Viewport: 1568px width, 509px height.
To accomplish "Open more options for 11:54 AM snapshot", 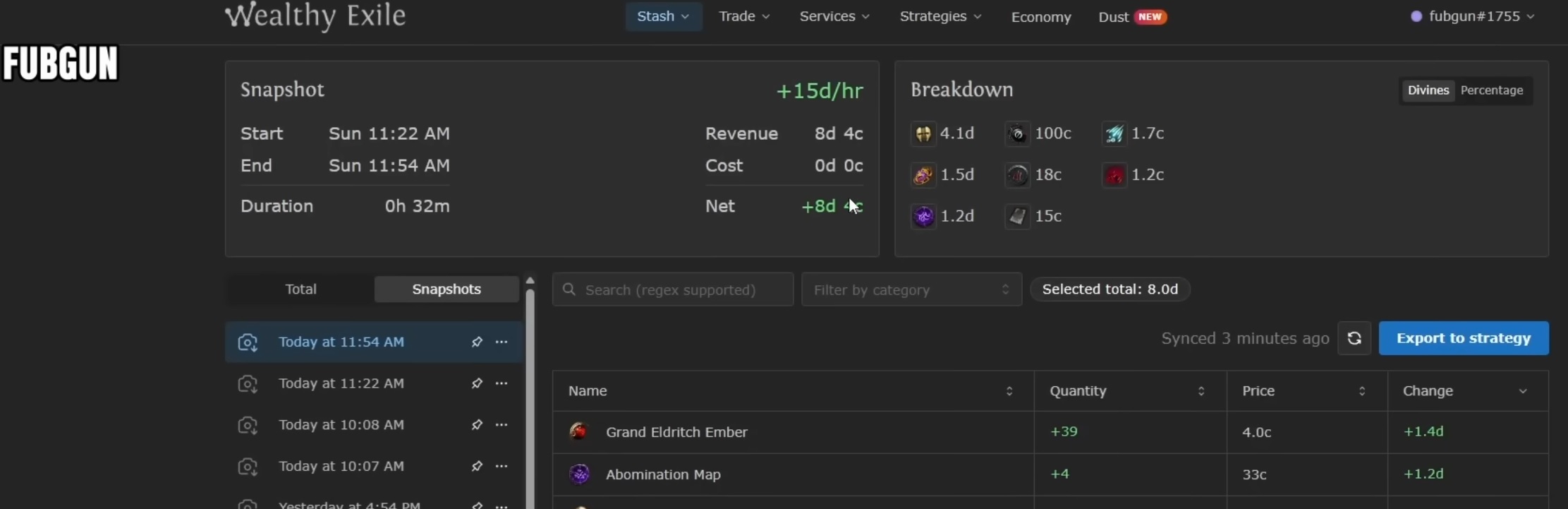I will coord(502,342).
